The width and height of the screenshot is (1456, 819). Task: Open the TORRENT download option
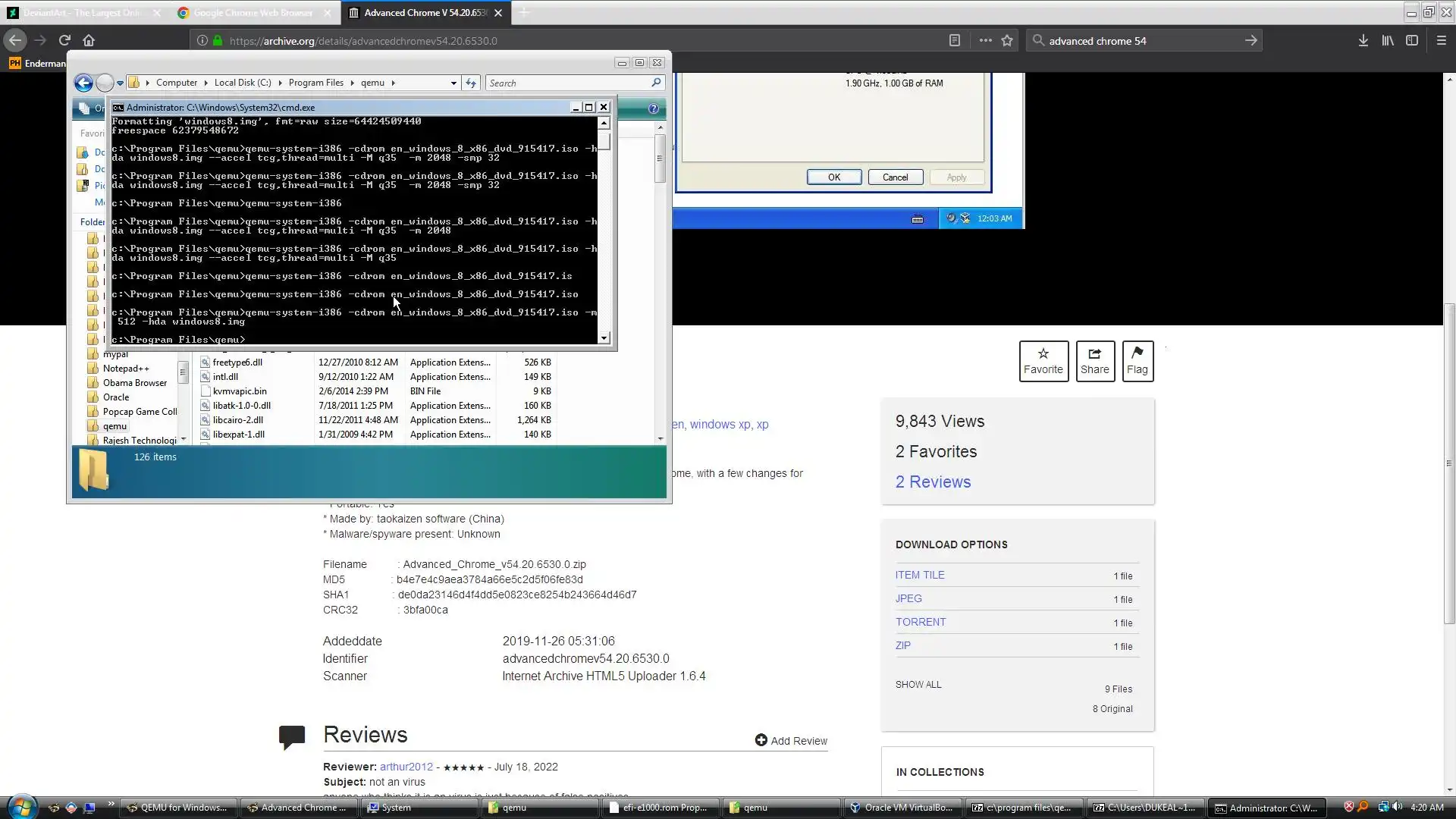click(x=920, y=622)
